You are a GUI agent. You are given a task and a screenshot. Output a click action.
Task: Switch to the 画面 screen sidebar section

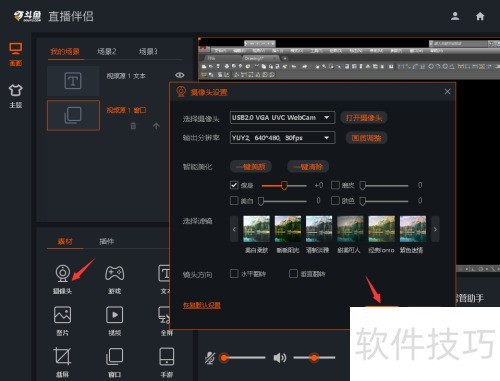(16, 54)
